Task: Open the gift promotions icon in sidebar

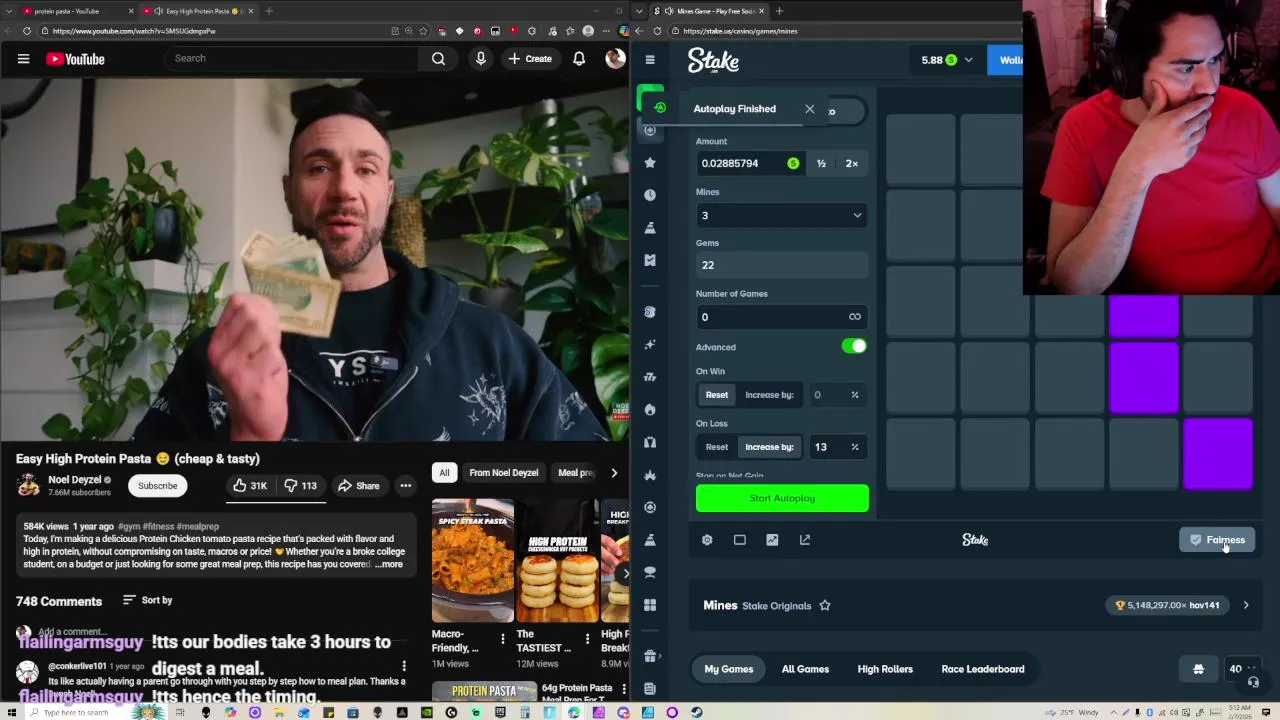Action: coord(650,656)
